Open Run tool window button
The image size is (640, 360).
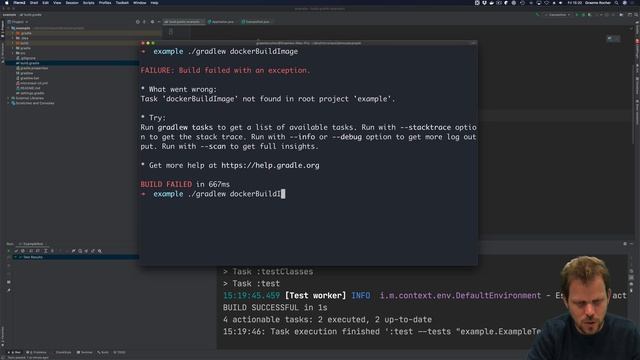pyautogui.click(x=15, y=352)
